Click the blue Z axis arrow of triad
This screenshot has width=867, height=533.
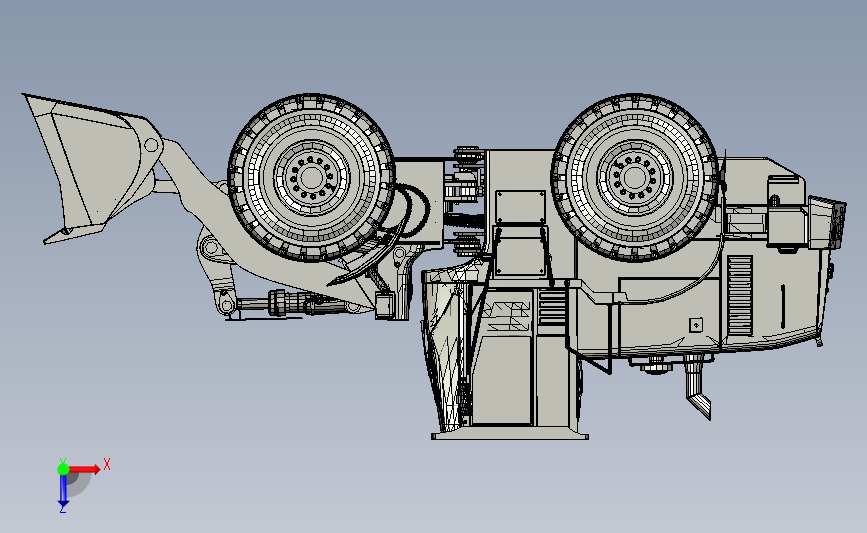[x=63, y=491]
